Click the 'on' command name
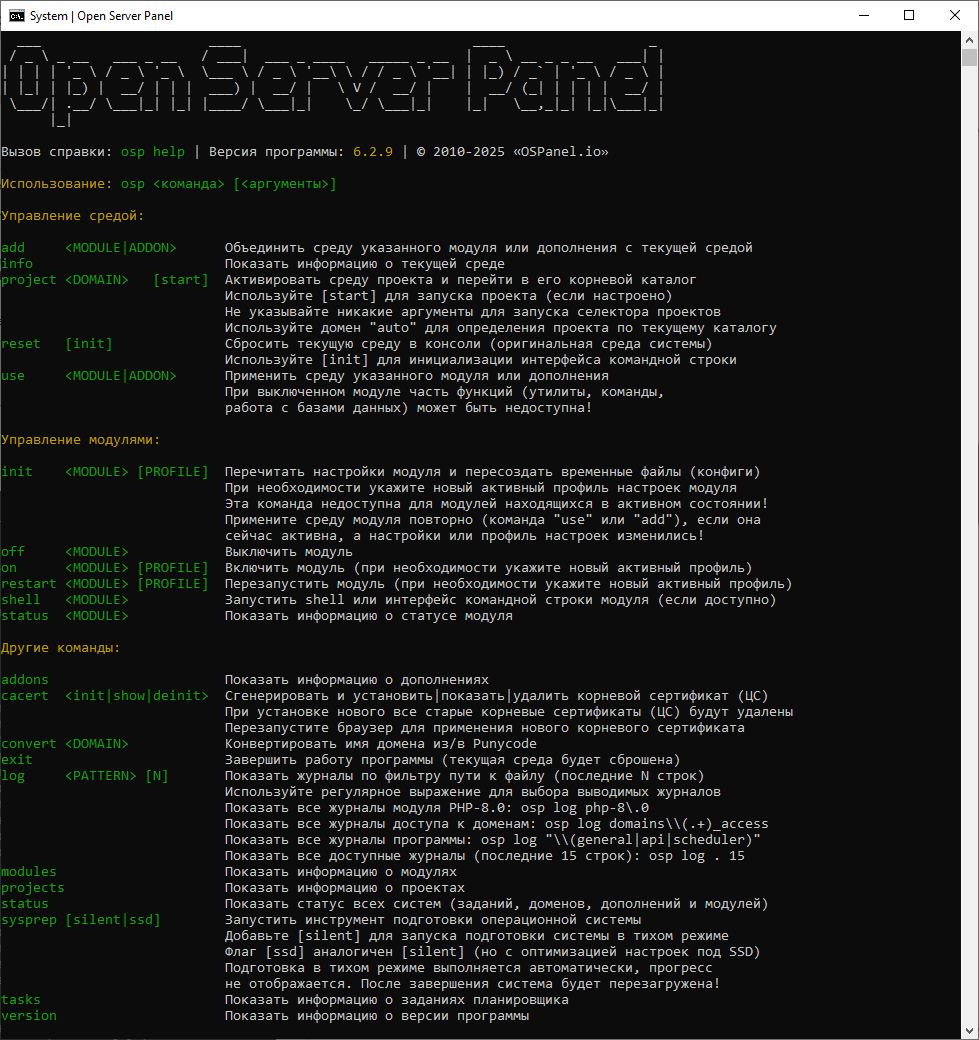This screenshot has width=979, height=1040. click(9, 568)
